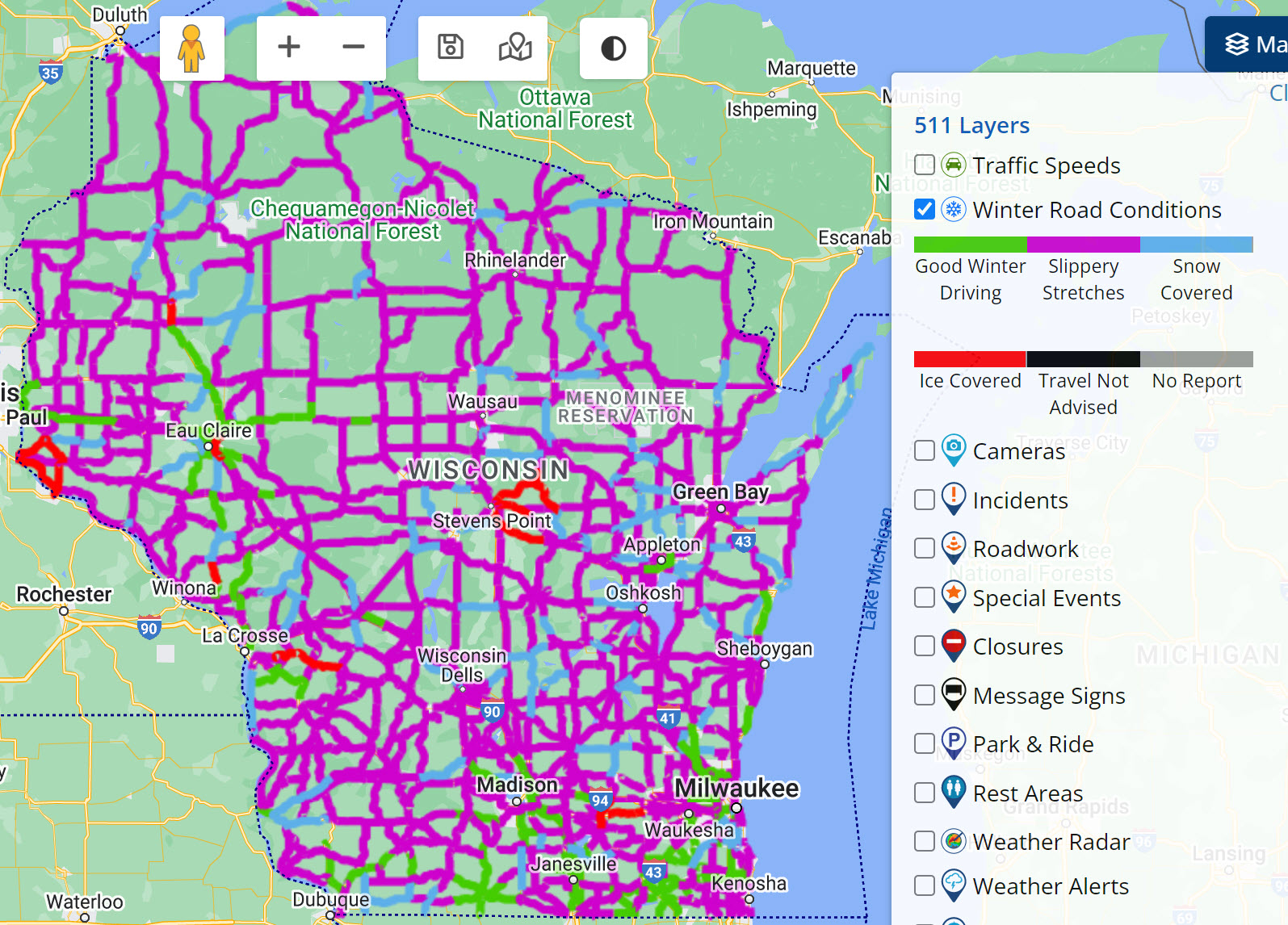Click the Park & Ride P icon

click(x=954, y=743)
